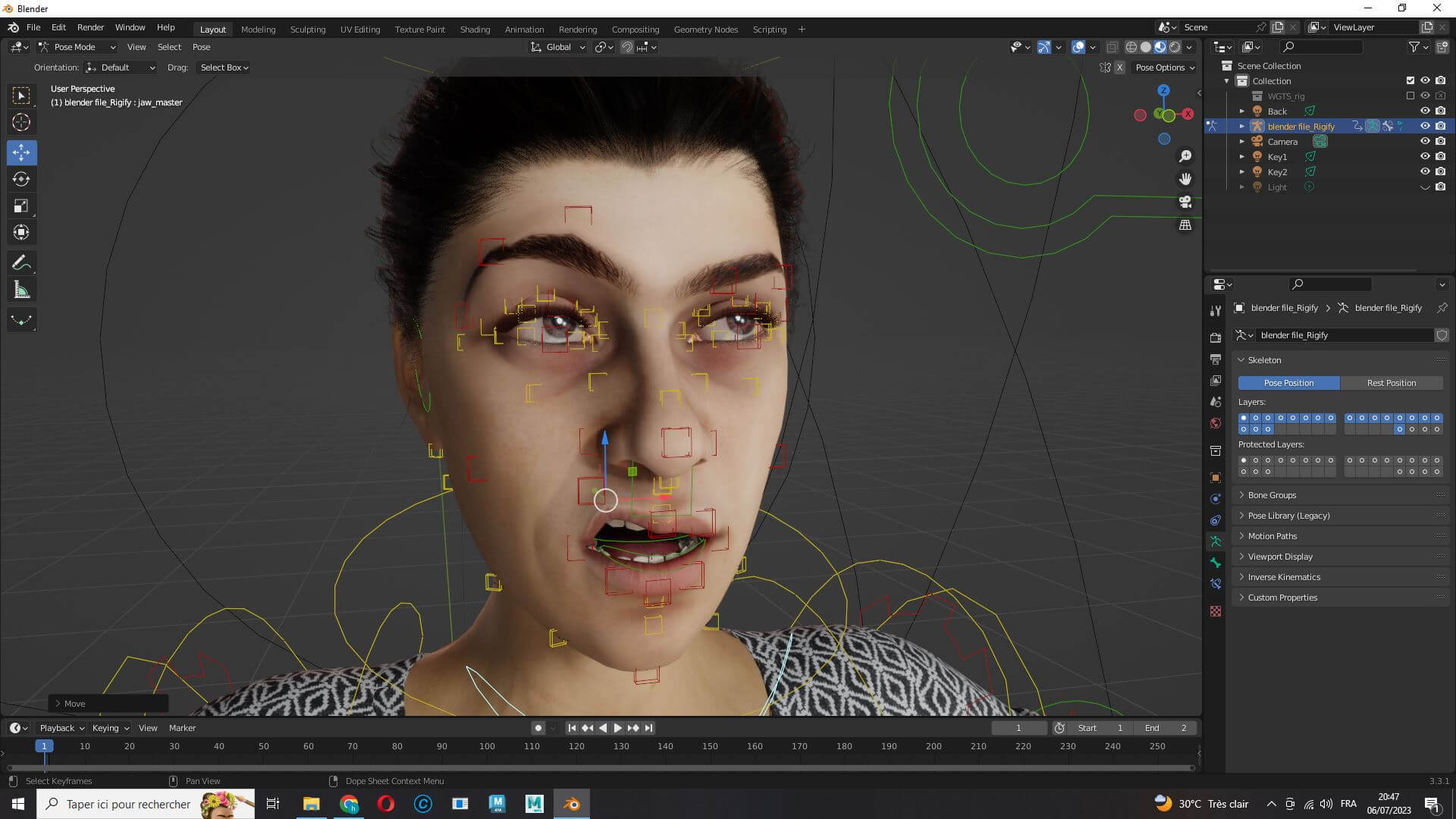Screen dimensions: 1456x819
Task: Expand the Bone Groups panel
Action: point(1272,495)
